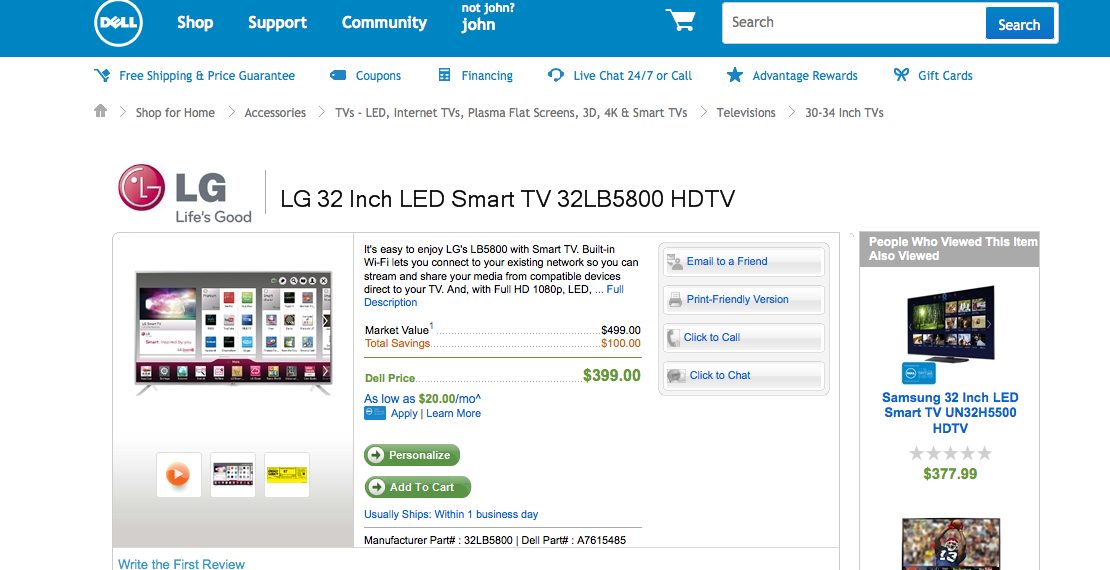
Task: Click the Financing calculator icon
Action: pos(445,75)
